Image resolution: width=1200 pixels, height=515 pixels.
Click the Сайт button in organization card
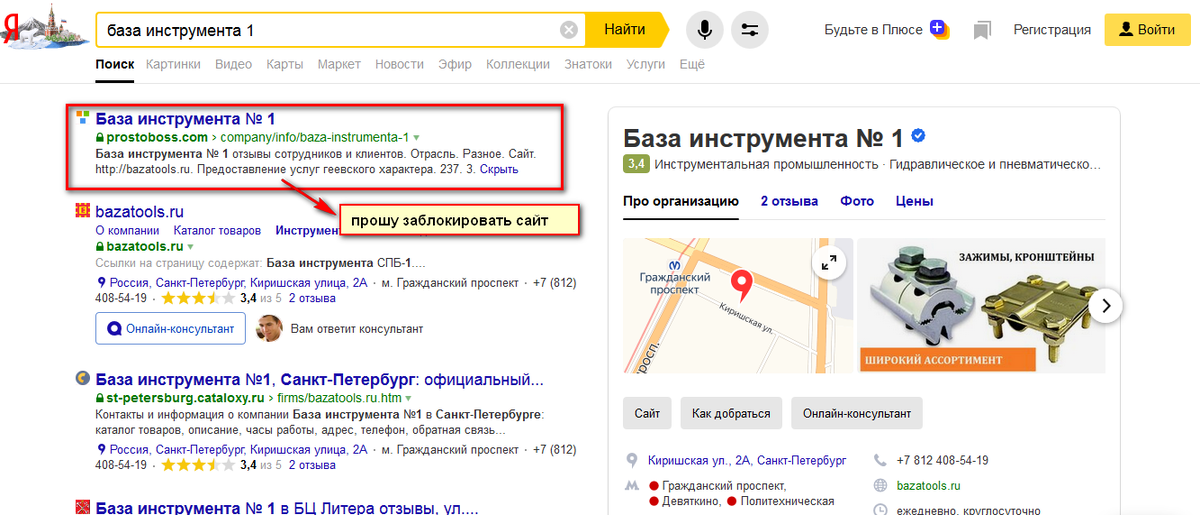coord(647,413)
